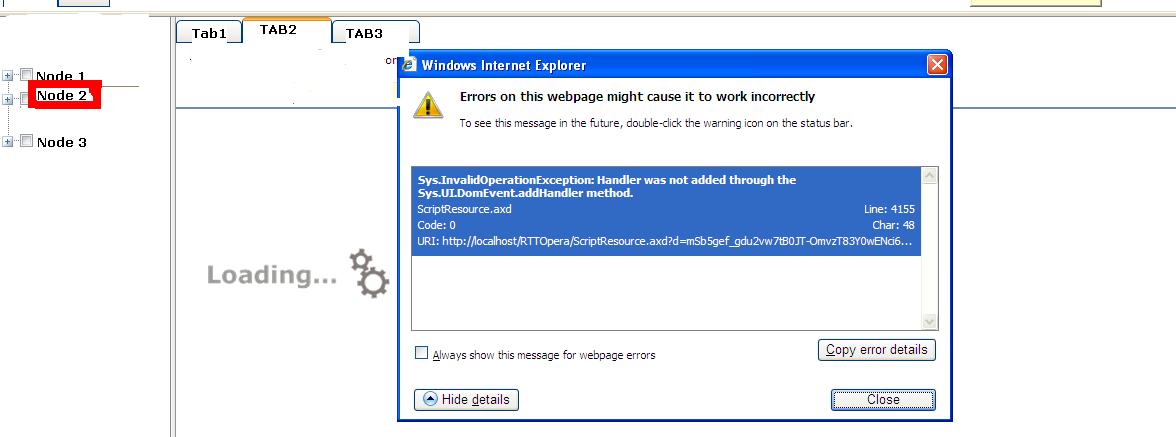Screen dimensions: 1176x437
Task: Select the TAB2 tab
Action: [x=278, y=30]
